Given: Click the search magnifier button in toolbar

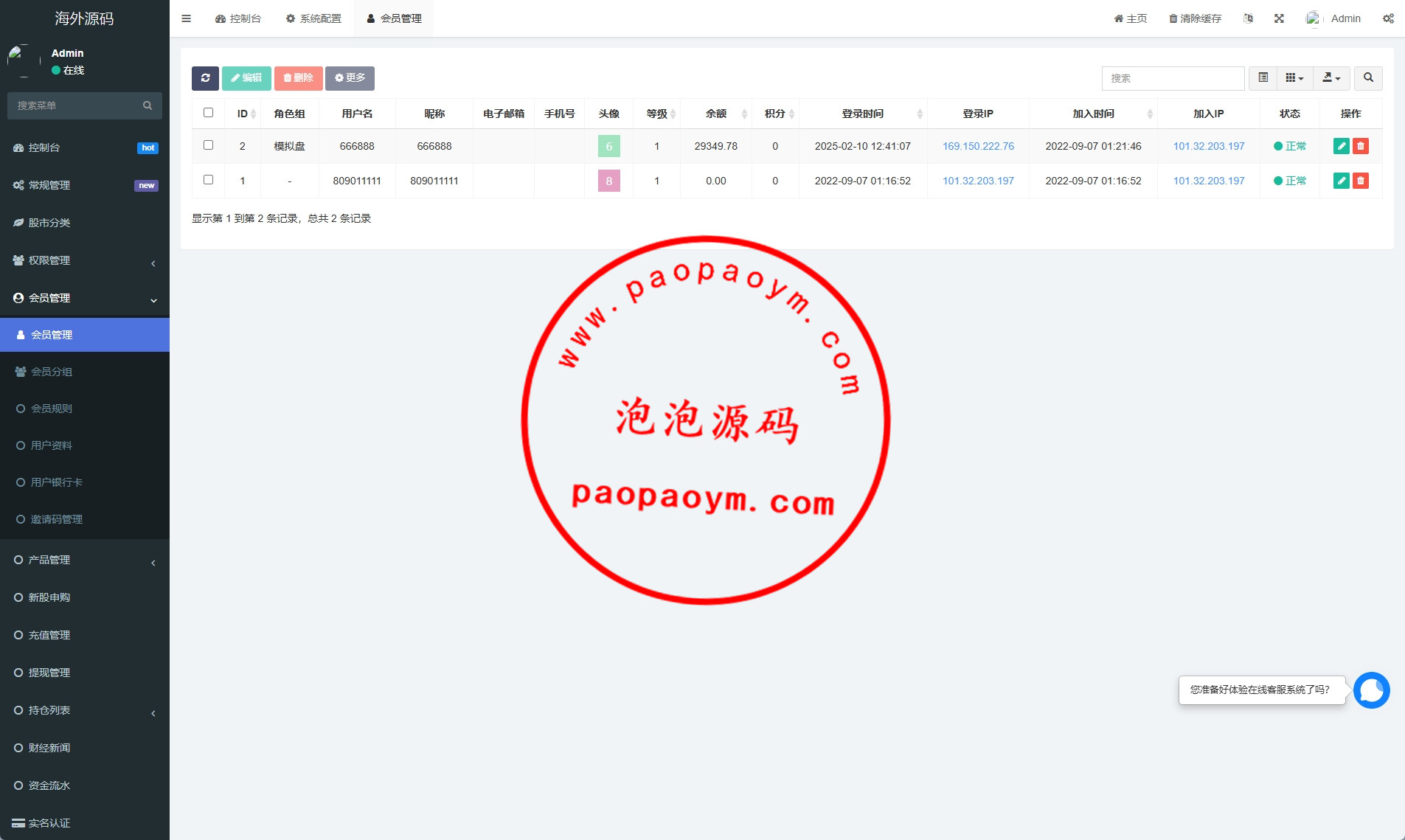Looking at the screenshot, I should pos(1368,78).
